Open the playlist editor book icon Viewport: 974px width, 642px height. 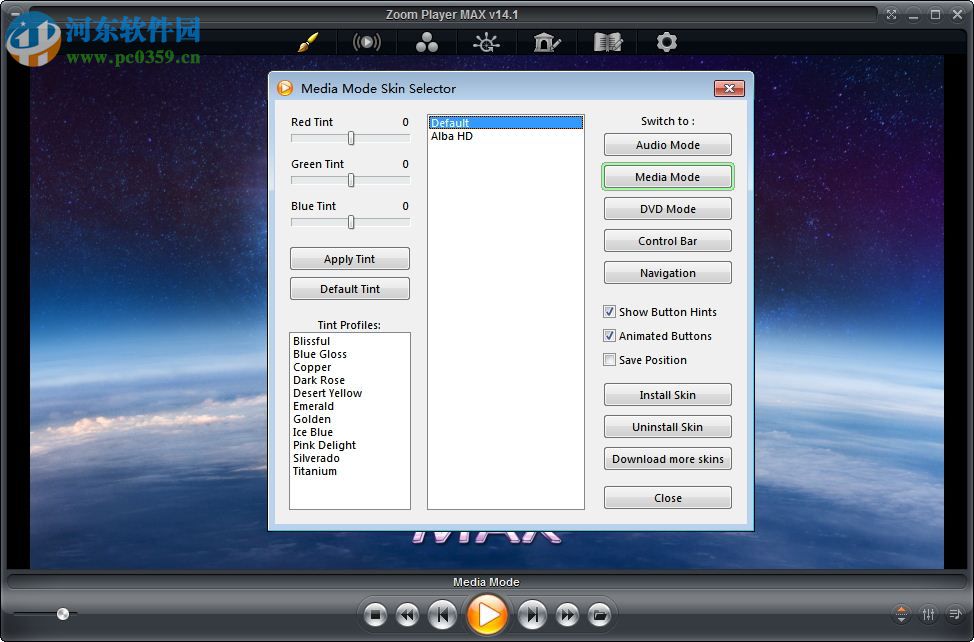tap(606, 42)
